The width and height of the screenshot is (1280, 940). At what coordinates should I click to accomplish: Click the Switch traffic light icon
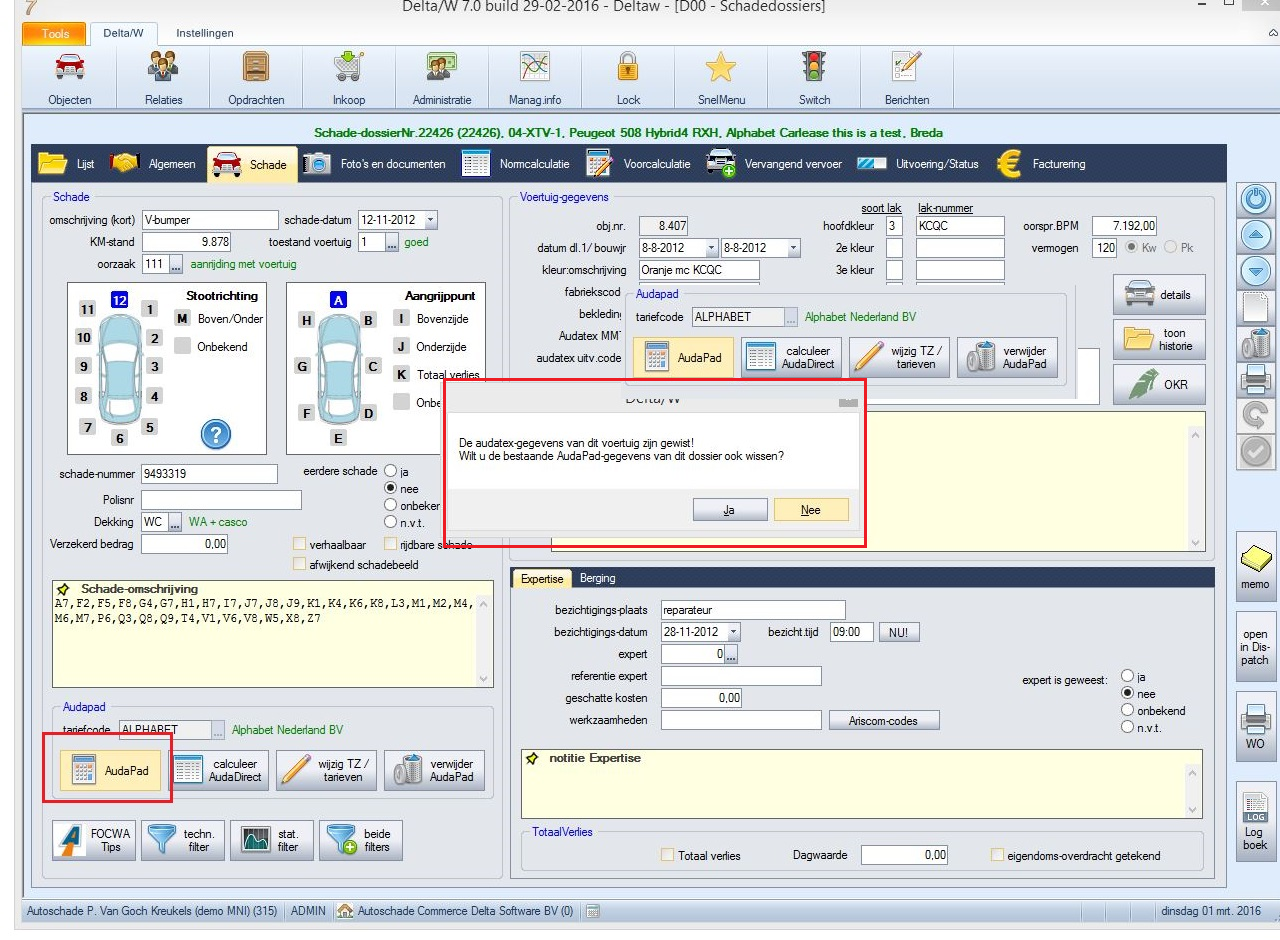click(814, 68)
